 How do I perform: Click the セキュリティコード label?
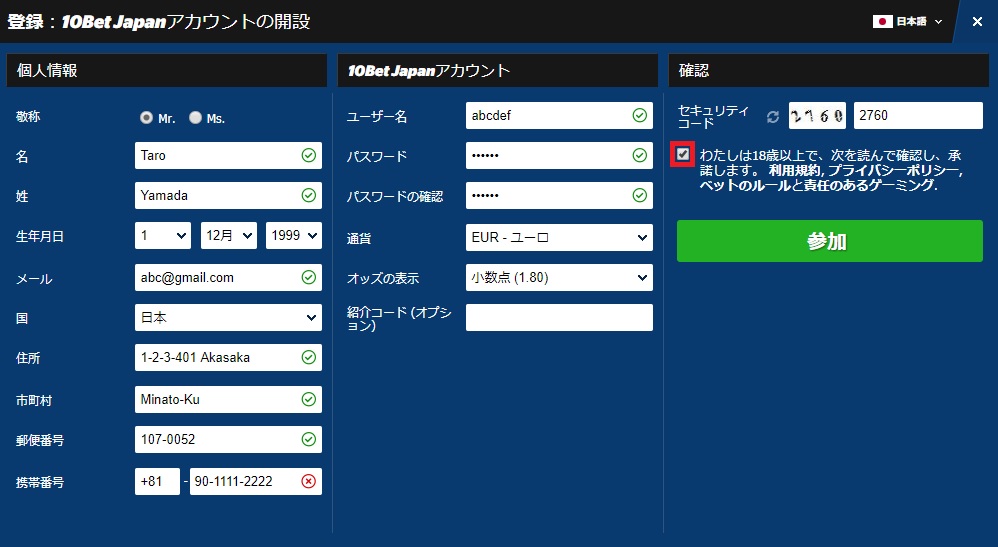[x=713, y=117]
